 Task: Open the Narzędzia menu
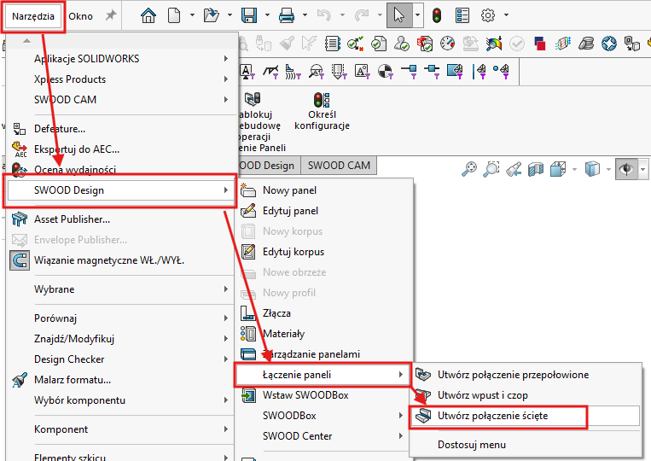coord(33,16)
